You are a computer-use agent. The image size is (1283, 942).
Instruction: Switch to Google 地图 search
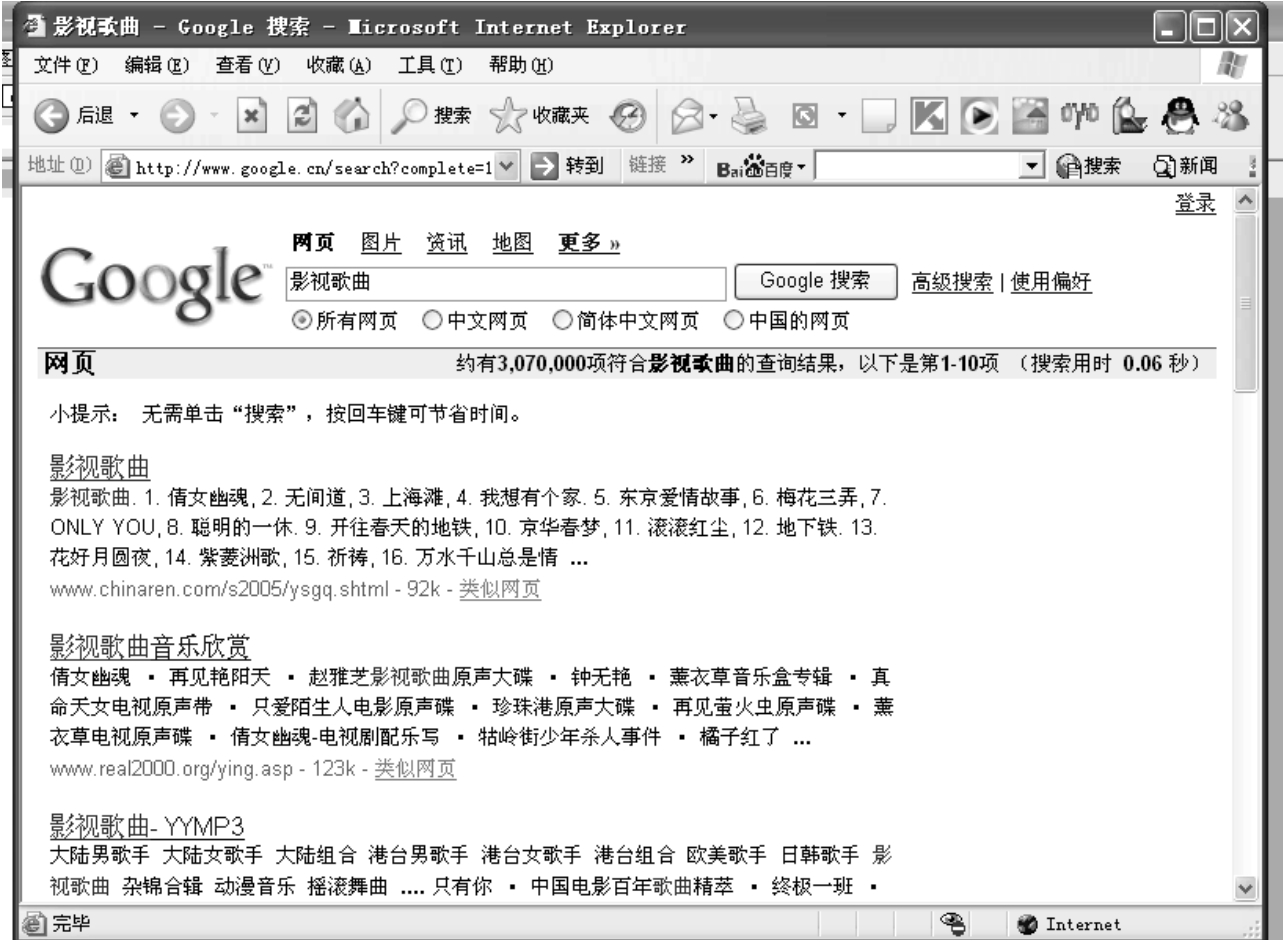[513, 245]
